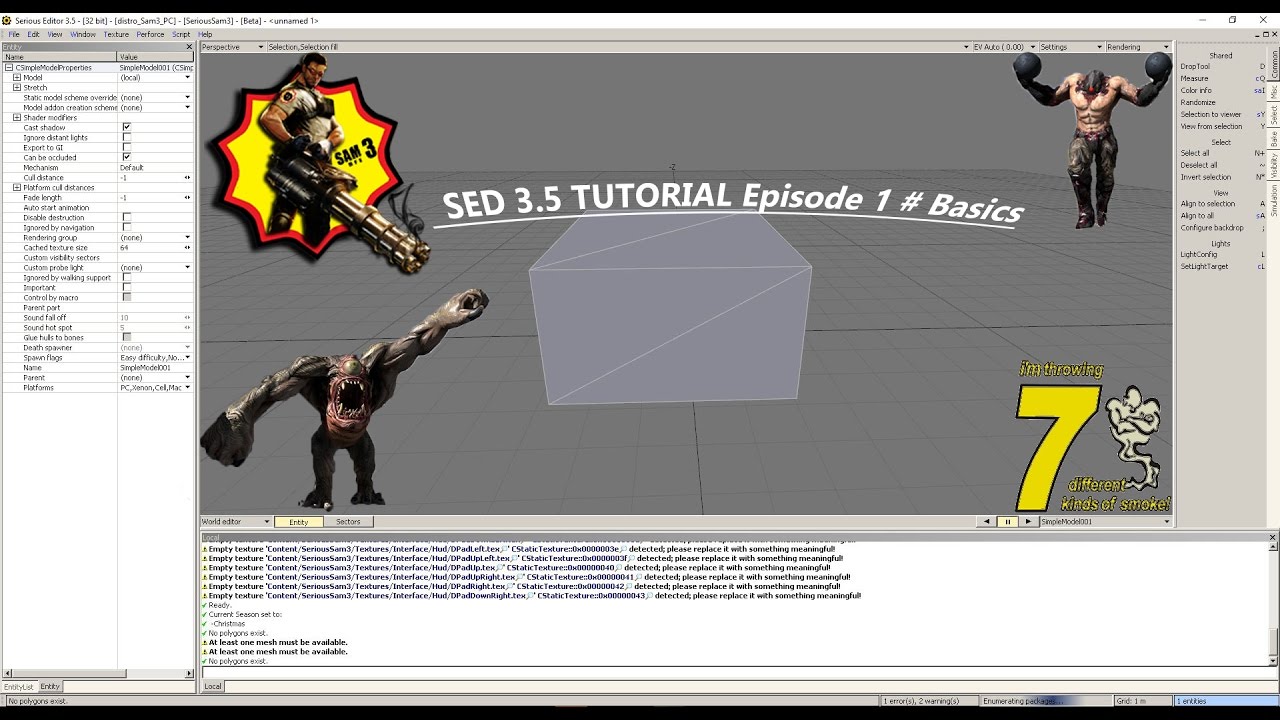Viewport: 1280px width, 720px height.
Task: Open the SimpleModel001 entity dropdown
Action: 1105,522
